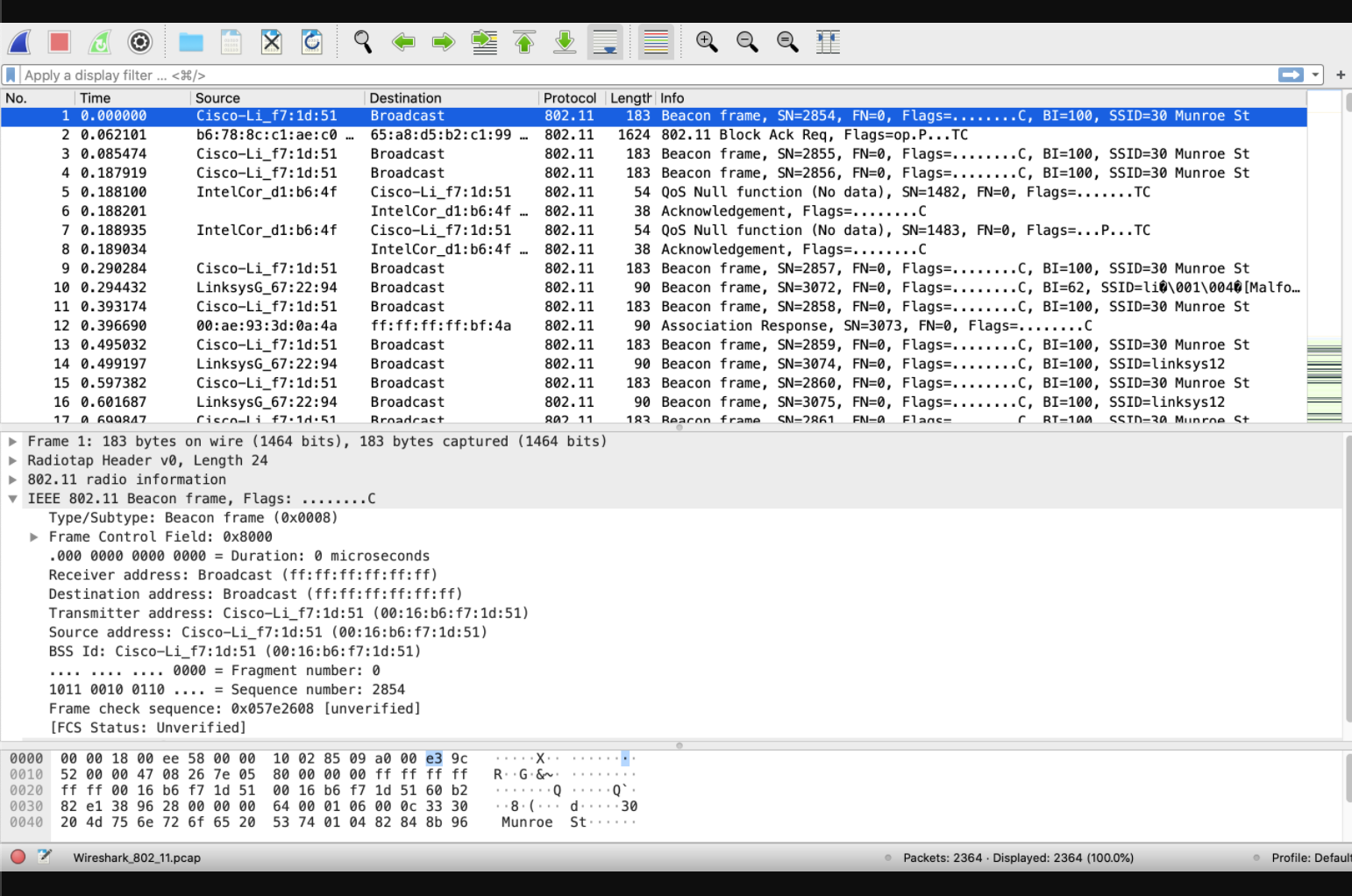The height and width of the screenshot is (896, 1352).
Task: Go forward in packet history arrow
Action: tap(444, 42)
